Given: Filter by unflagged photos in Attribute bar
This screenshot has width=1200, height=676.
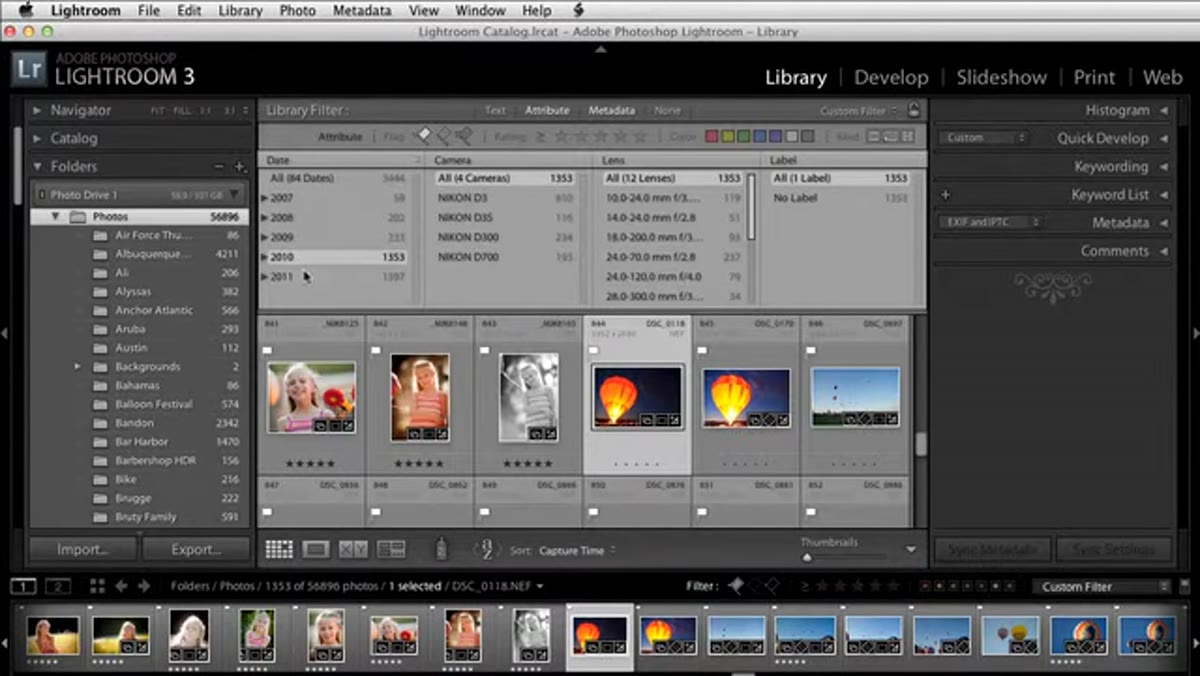Looking at the screenshot, I should pyautogui.click(x=443, y=136).
